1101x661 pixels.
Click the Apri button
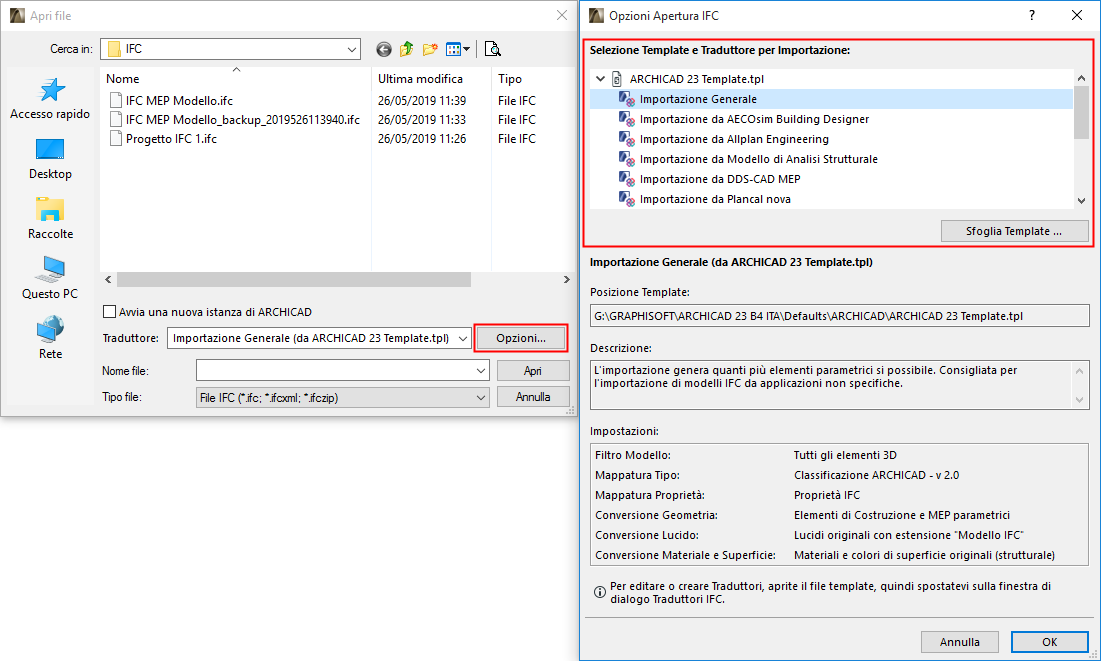tap(533, 371)
